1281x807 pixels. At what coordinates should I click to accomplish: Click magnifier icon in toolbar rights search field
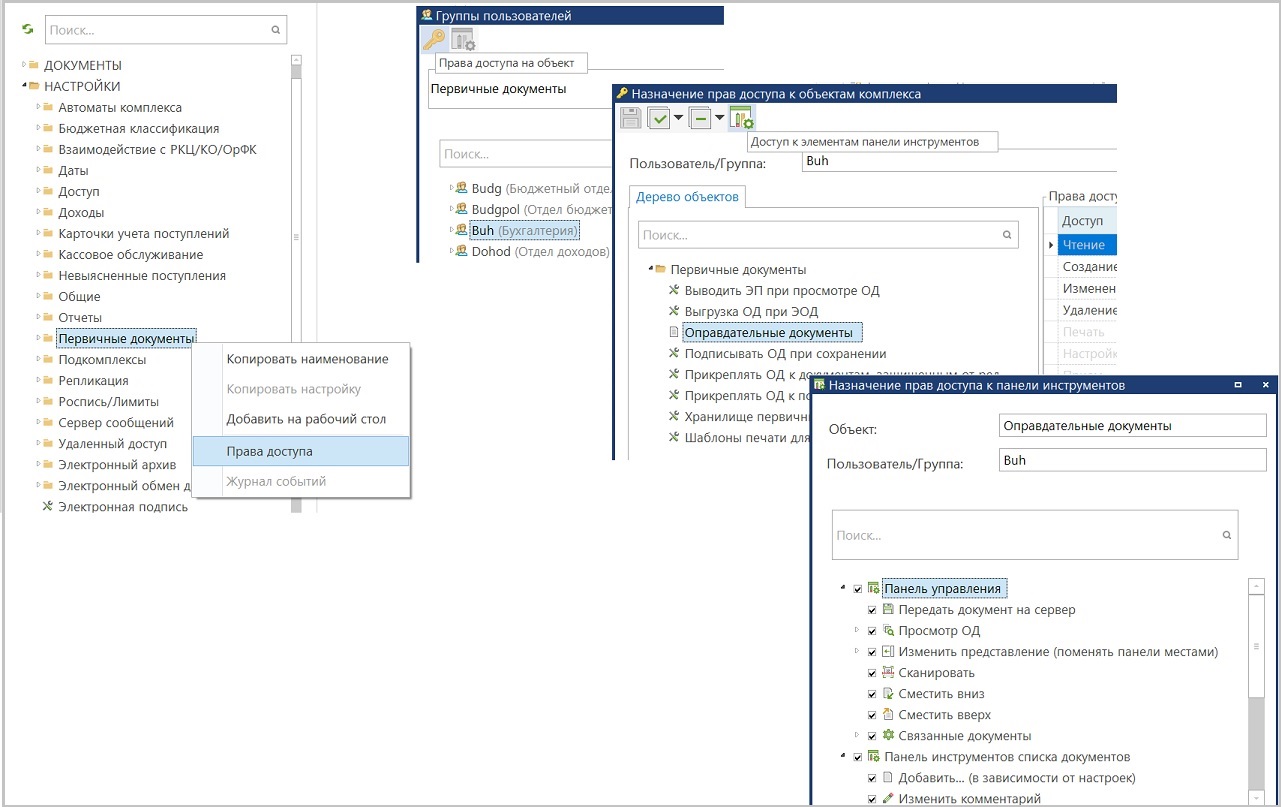[1227, 535]
